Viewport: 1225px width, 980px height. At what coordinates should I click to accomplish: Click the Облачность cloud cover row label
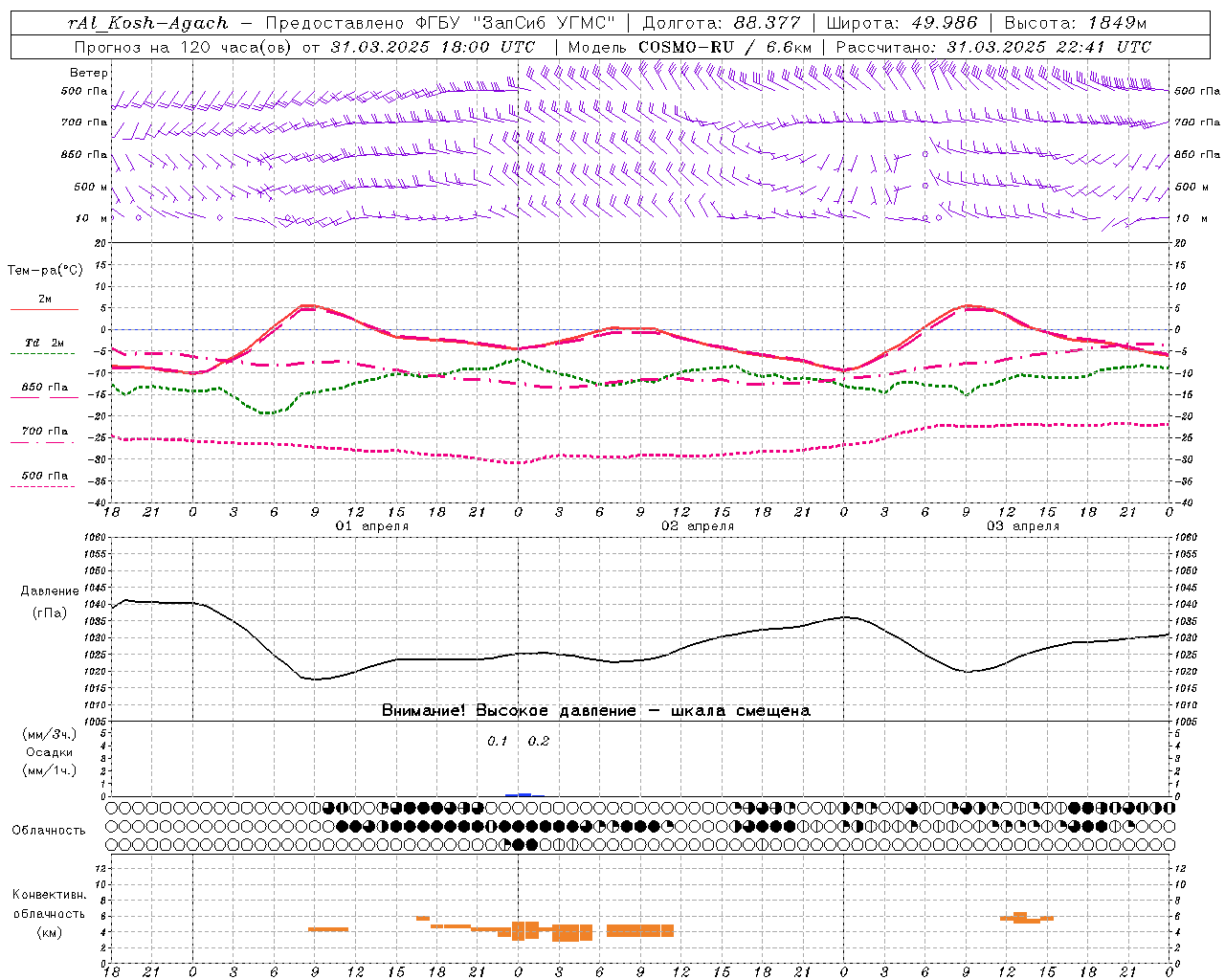click(49, 831)
